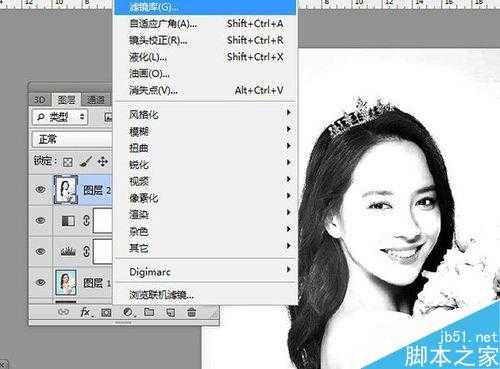The width and height of the screenshot is (500, 369).
Task: Expand the 杂色 submenu
Action: click(x=205, y=231)
